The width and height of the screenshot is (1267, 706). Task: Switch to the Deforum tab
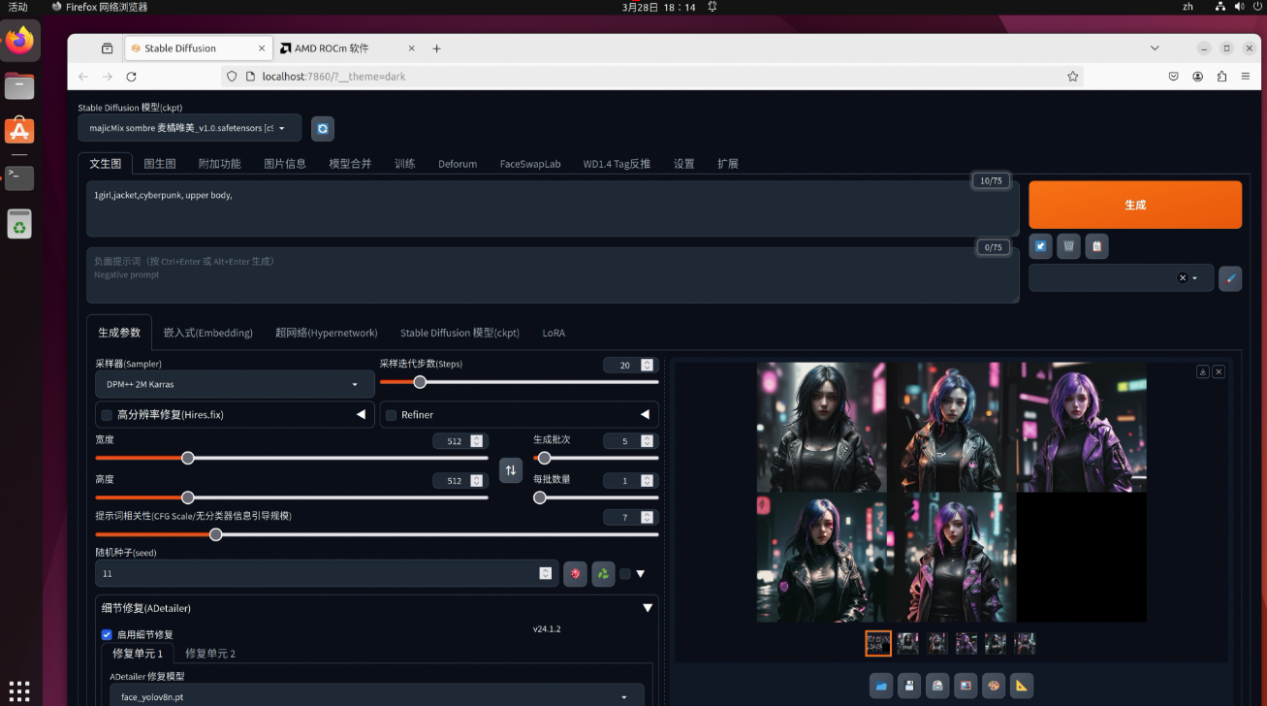(457, 164)
